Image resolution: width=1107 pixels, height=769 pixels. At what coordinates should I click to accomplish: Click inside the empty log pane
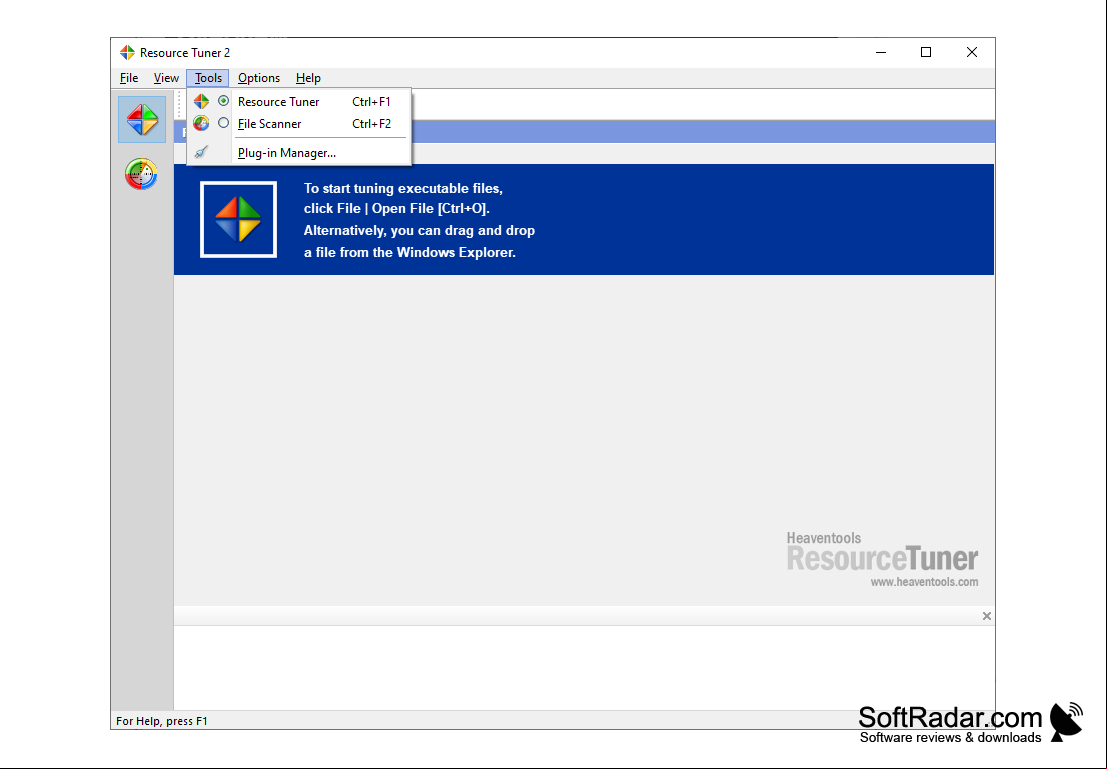point(584,667)
